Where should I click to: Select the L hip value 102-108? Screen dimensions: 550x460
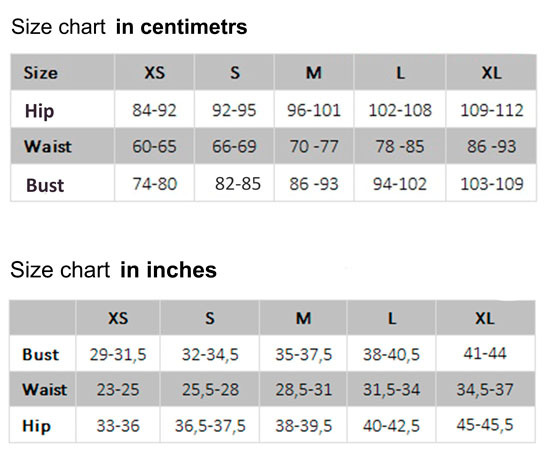pyautogui.click(x=400, y=110)
